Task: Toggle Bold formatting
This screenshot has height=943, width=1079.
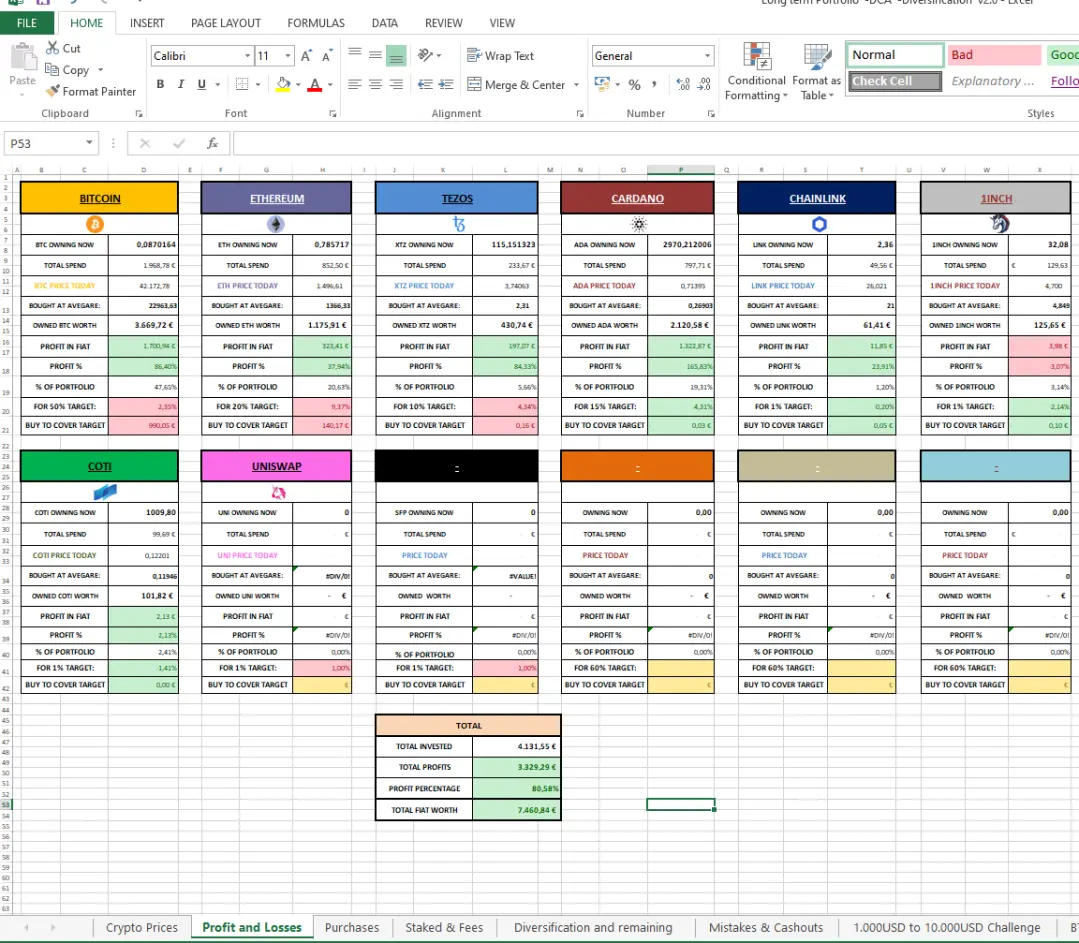Action: 160,84
